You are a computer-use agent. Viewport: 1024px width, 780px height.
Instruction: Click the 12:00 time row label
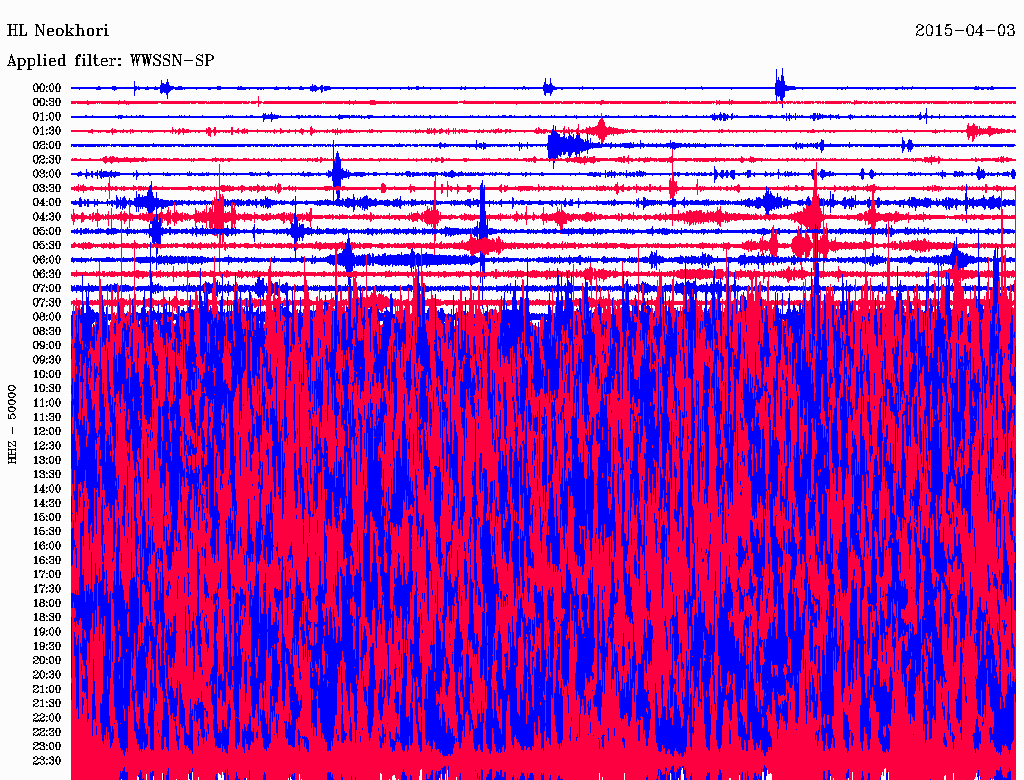[x=47, y=431]
